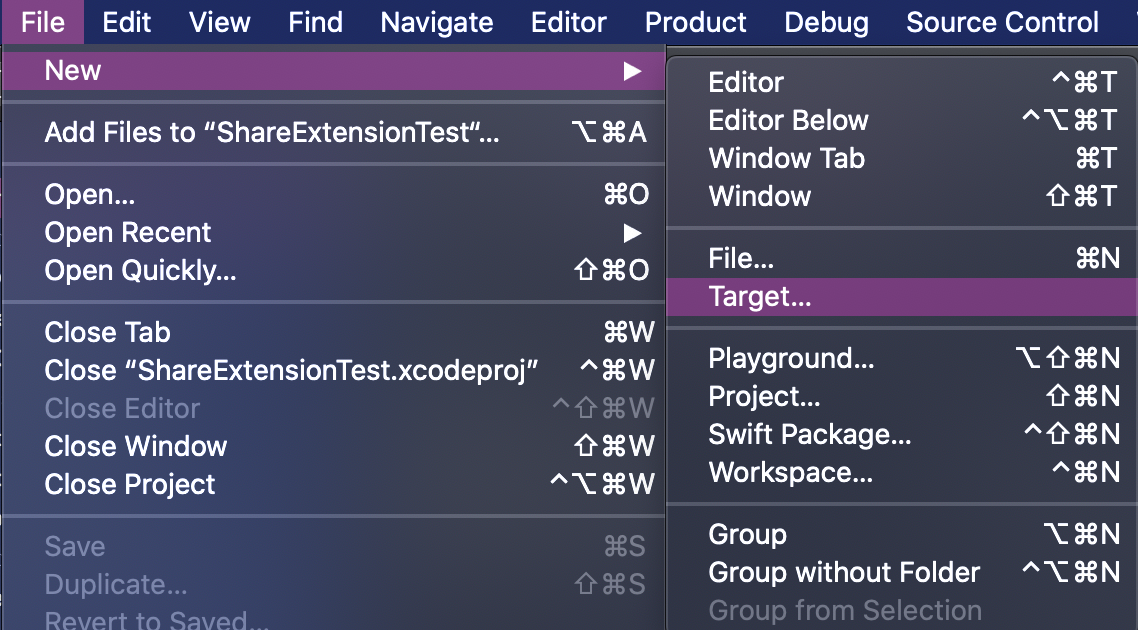Choose File… to create new file
Screen dimensions: 1138x630
741,259
